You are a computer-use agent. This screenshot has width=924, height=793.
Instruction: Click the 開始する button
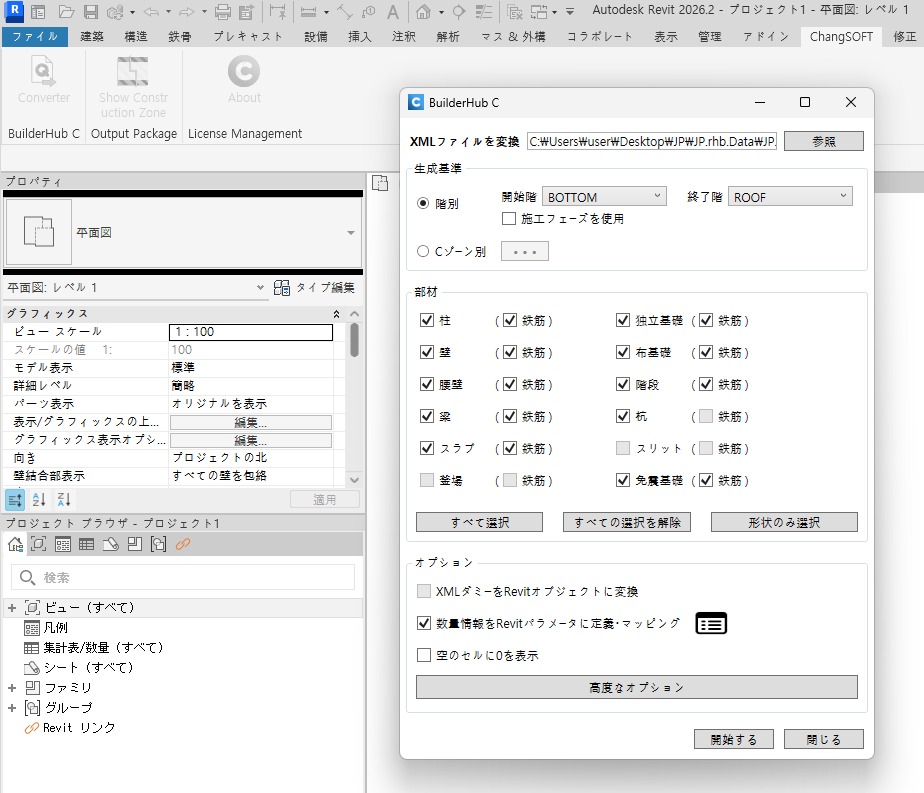[734, 739]
